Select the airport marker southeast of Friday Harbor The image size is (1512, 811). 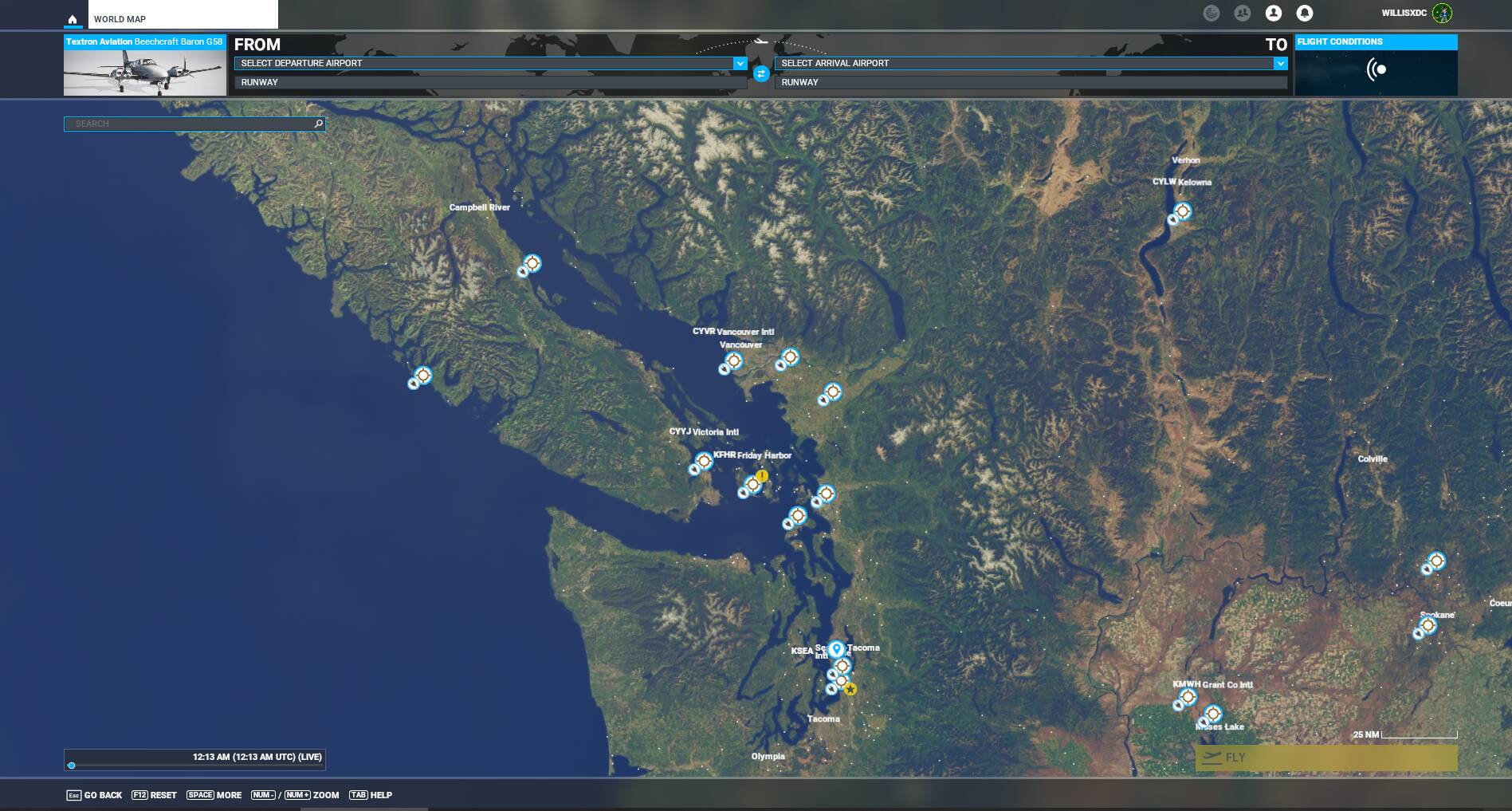797,516
